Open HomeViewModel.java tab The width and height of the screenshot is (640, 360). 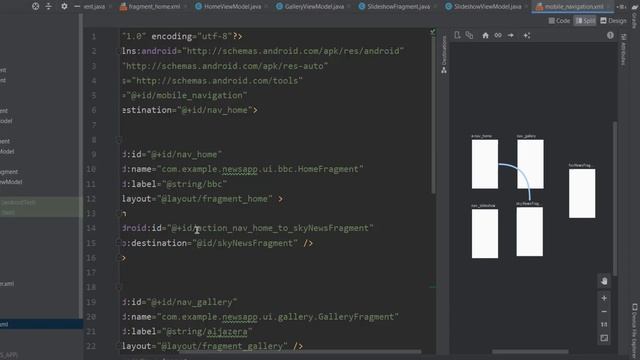[229, 7]
